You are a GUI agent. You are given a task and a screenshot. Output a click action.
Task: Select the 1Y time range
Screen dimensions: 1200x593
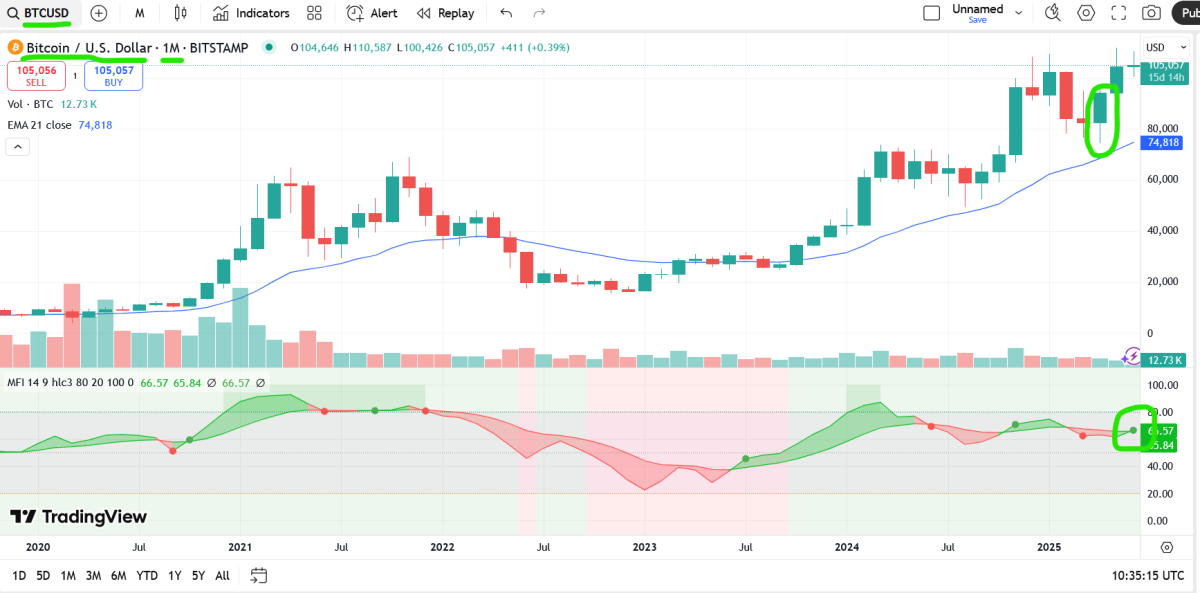coord(175,575)
